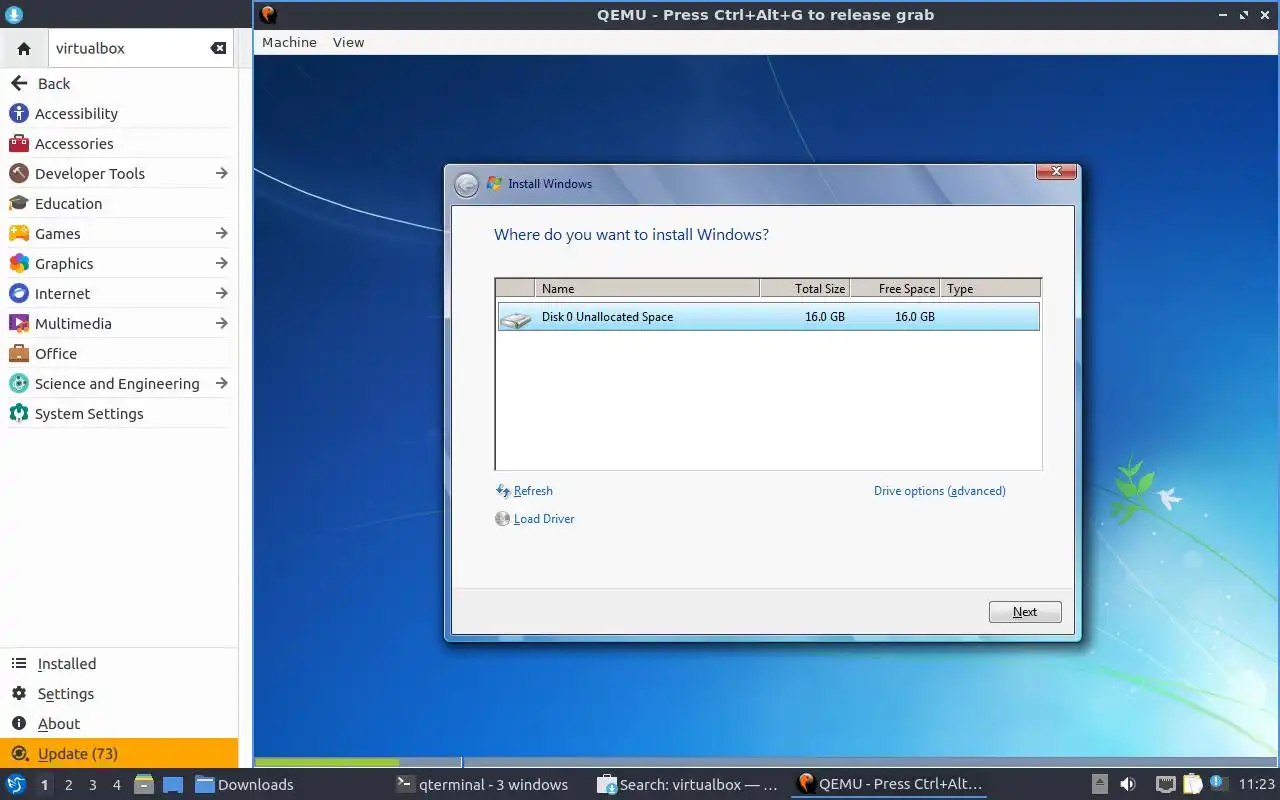Click the home icon beside search field
This screenshot has height=800, width=1280.
24,48
